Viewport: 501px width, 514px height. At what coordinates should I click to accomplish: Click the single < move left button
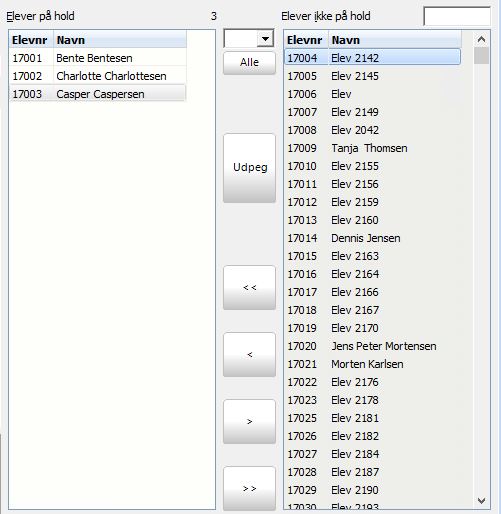249,355
